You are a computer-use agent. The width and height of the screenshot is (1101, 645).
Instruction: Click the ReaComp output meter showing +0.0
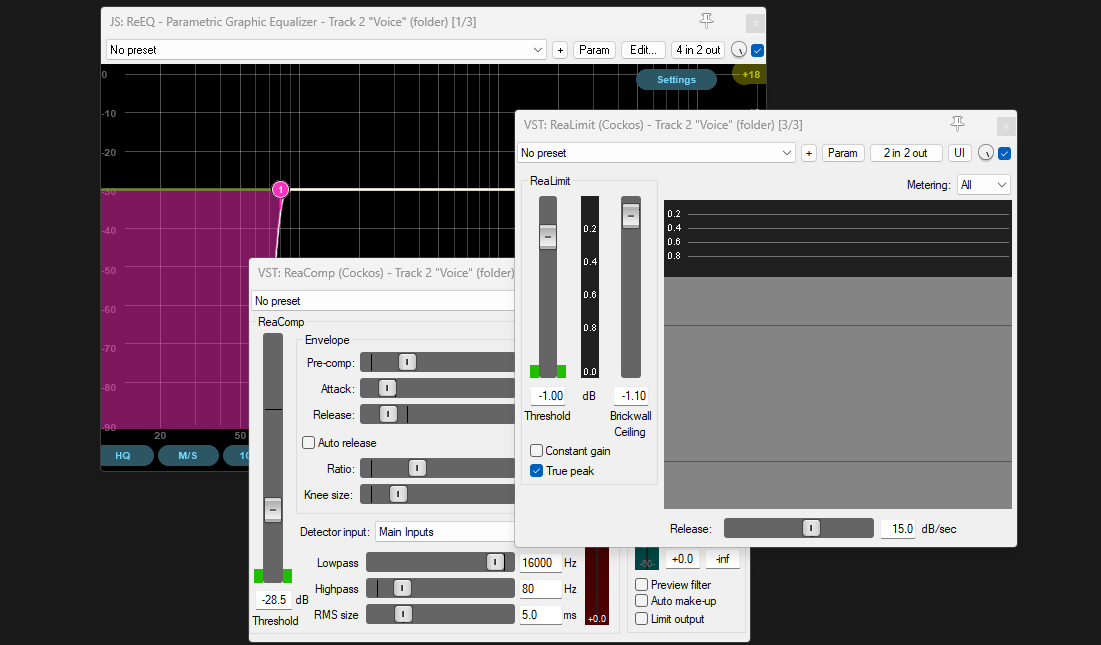point(597,586)
